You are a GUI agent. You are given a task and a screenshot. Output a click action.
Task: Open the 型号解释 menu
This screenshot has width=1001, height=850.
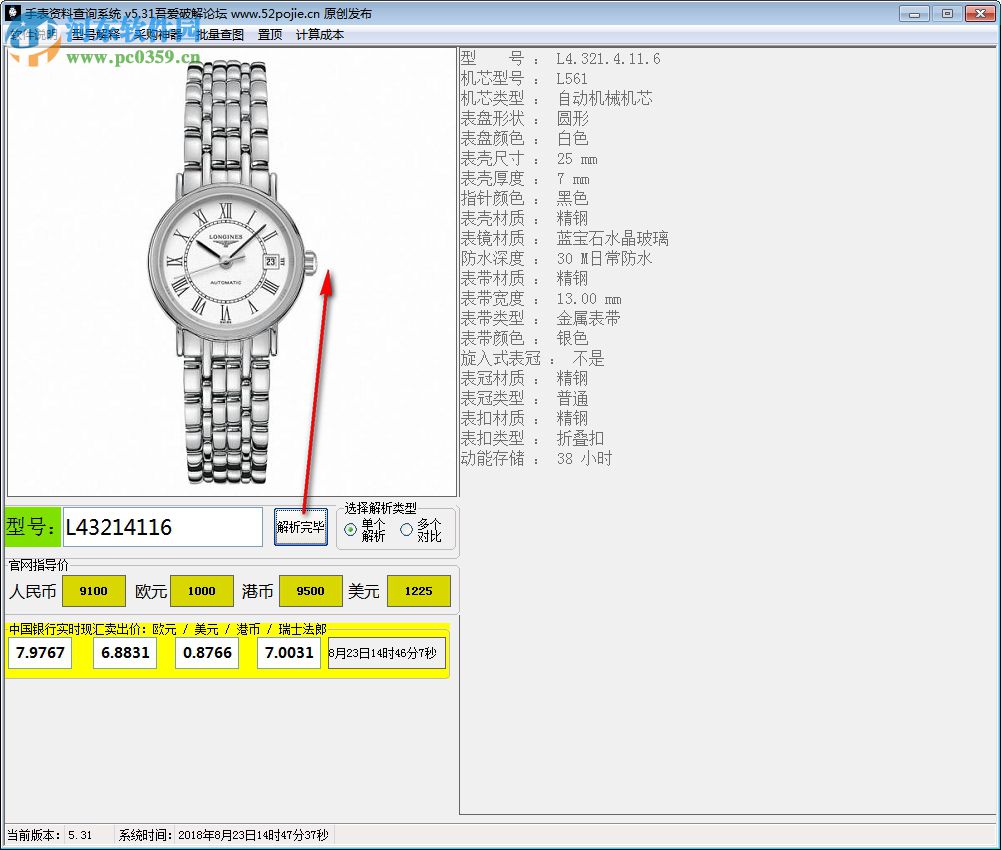click(96, 34)
